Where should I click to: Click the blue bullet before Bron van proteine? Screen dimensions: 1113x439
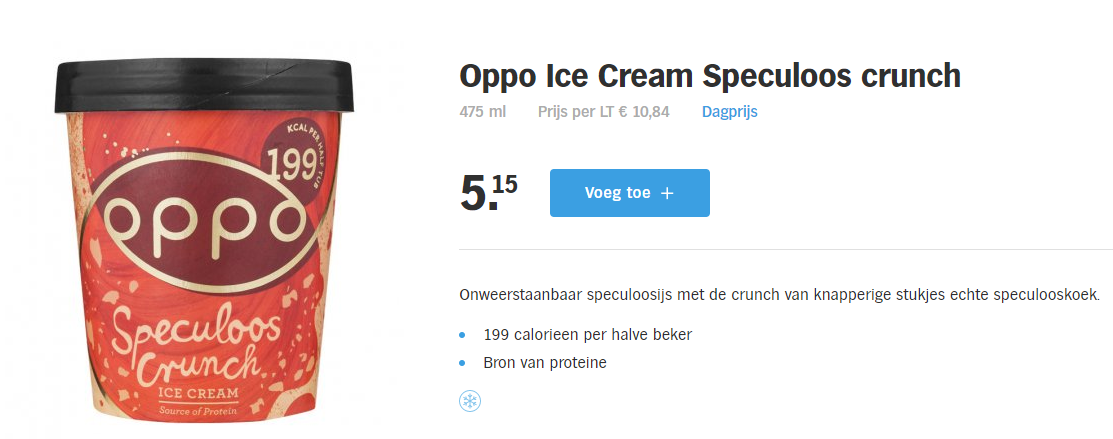coord(462,363)
